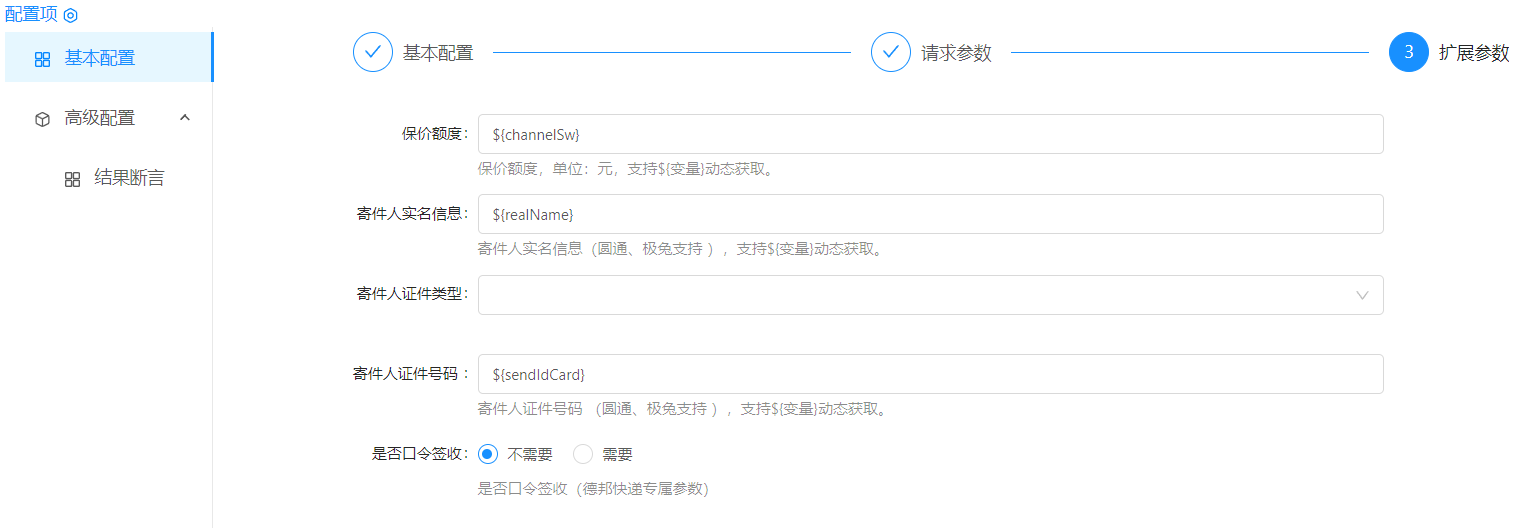
Task: Click the step 3 circle for 扩展参数
Action: (x=1409, y=53)
